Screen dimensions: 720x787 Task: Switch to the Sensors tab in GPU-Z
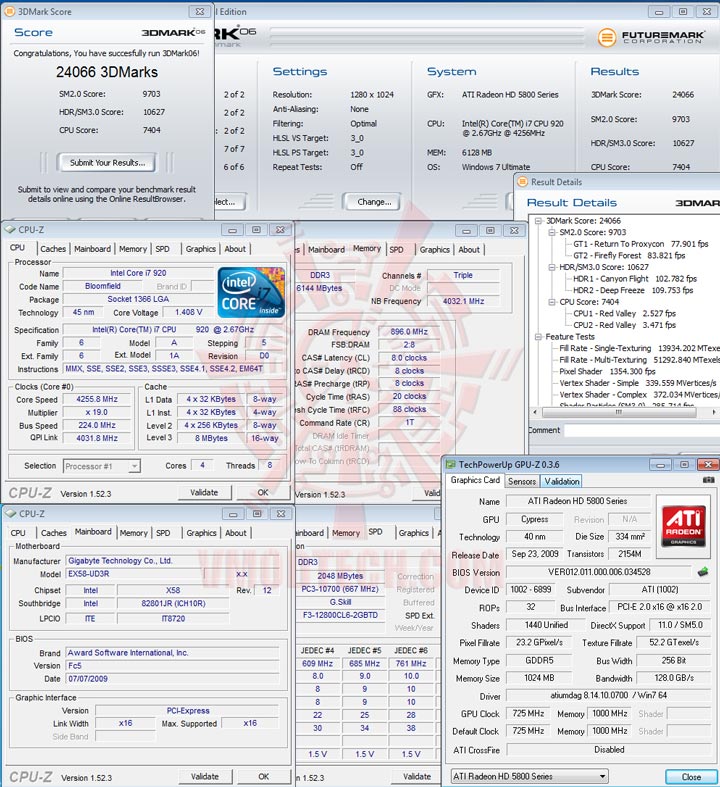(x=522, y=481)
